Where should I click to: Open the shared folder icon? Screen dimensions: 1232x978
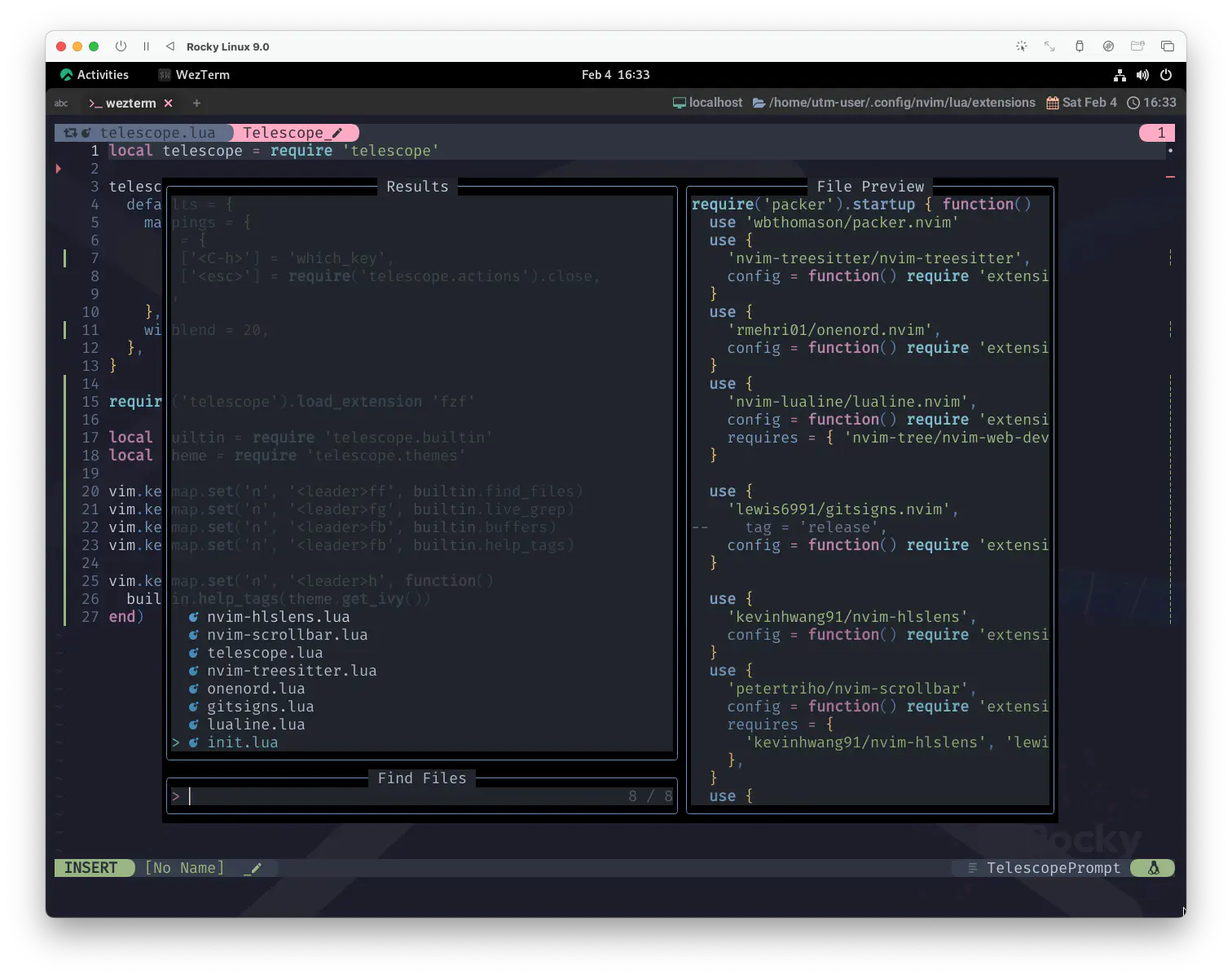tap(1137, 46)
